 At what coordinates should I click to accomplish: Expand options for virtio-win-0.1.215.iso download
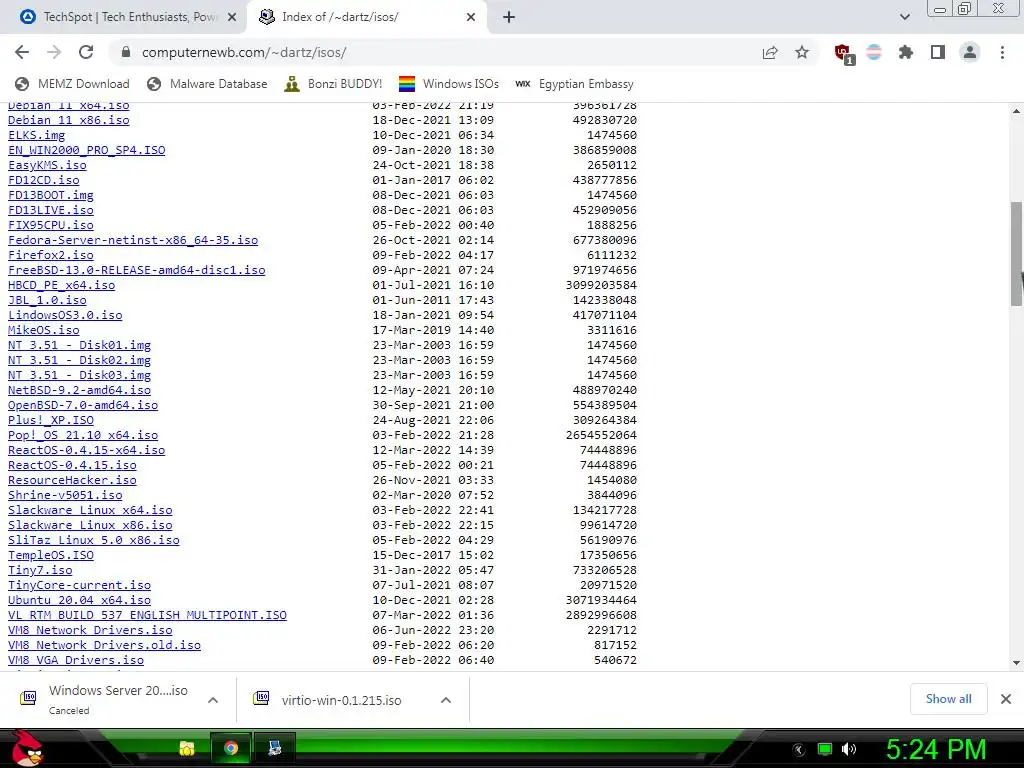pyautogui.click(x=446, y=700)
